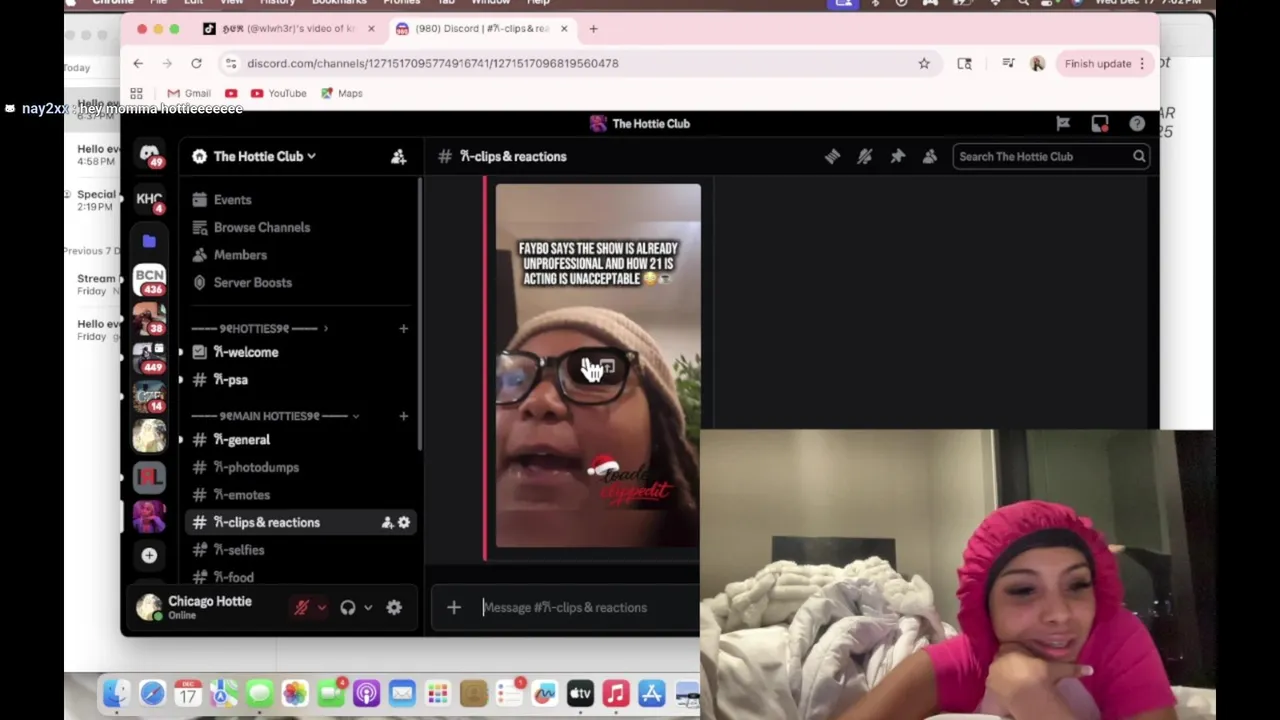This screenshot has height=720, width=1280.
Task: Open Maps bookmark
Action: 341,93
